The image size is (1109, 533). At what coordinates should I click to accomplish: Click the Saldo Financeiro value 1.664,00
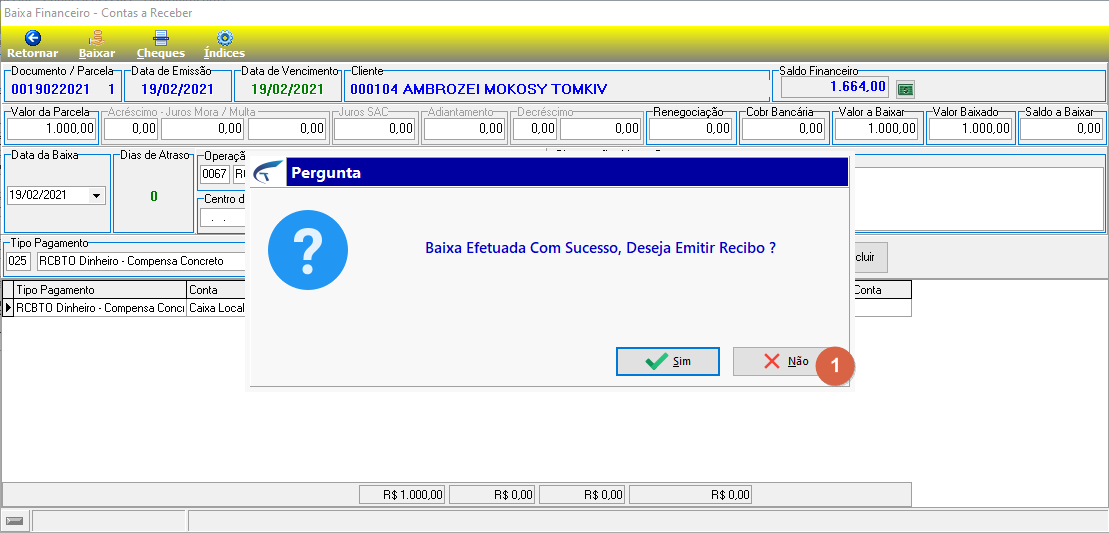pyautogui.click(x=857, y=87)
